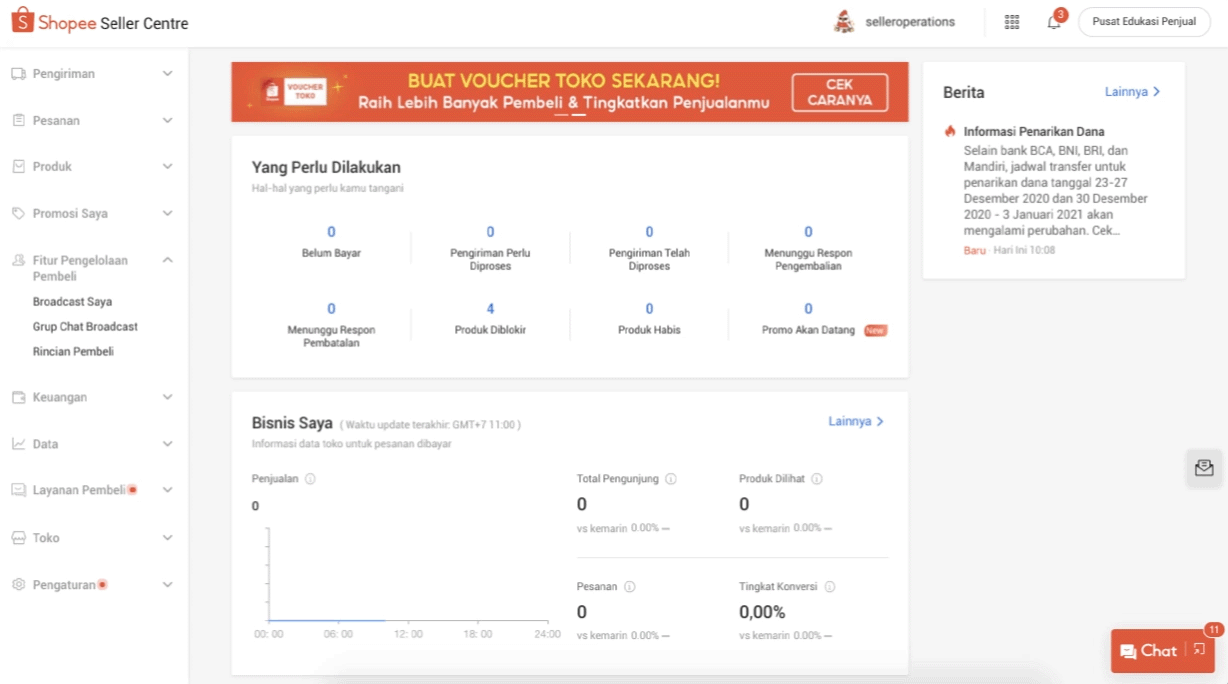
Task: Click Cek Caranya on the voucher banner
Action: [839, 92]
